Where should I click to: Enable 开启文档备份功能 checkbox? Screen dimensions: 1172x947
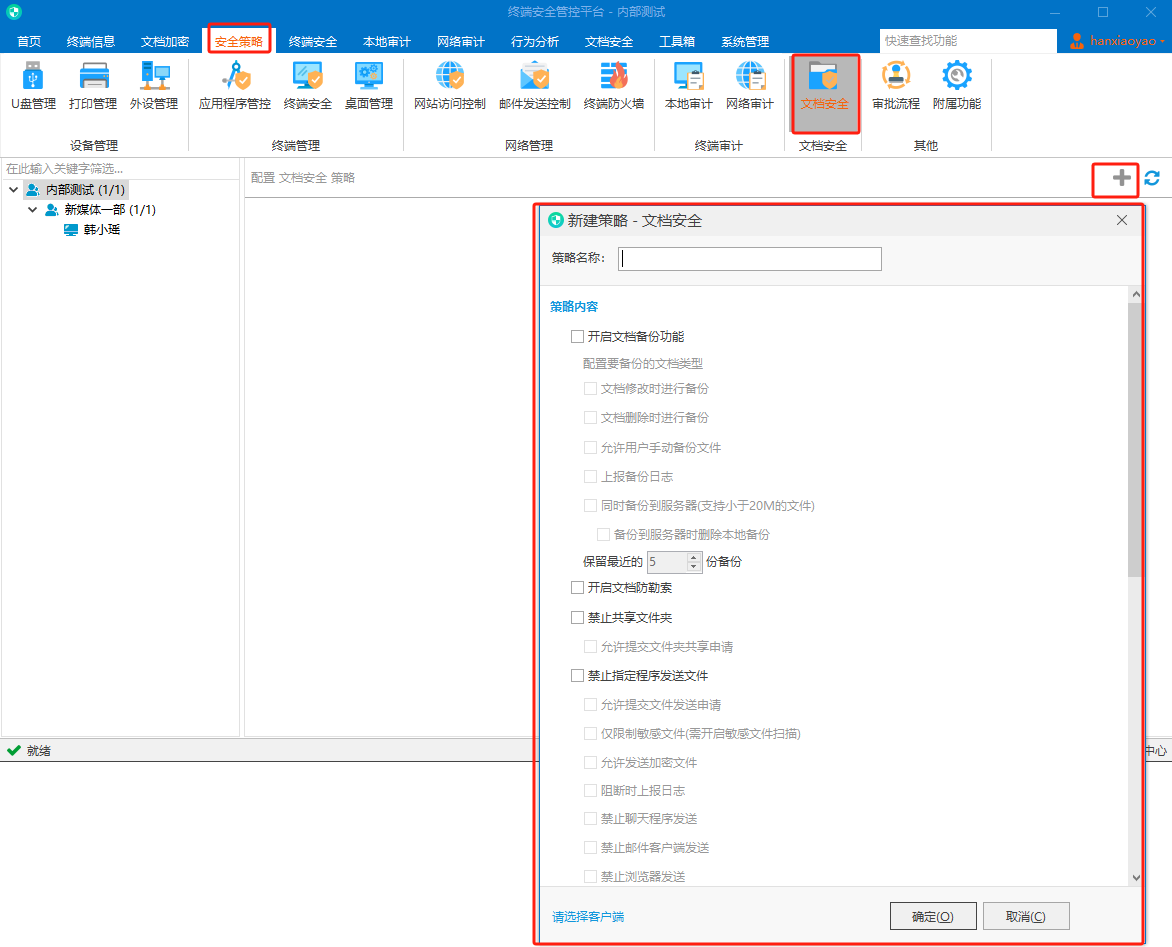[577, 336]
